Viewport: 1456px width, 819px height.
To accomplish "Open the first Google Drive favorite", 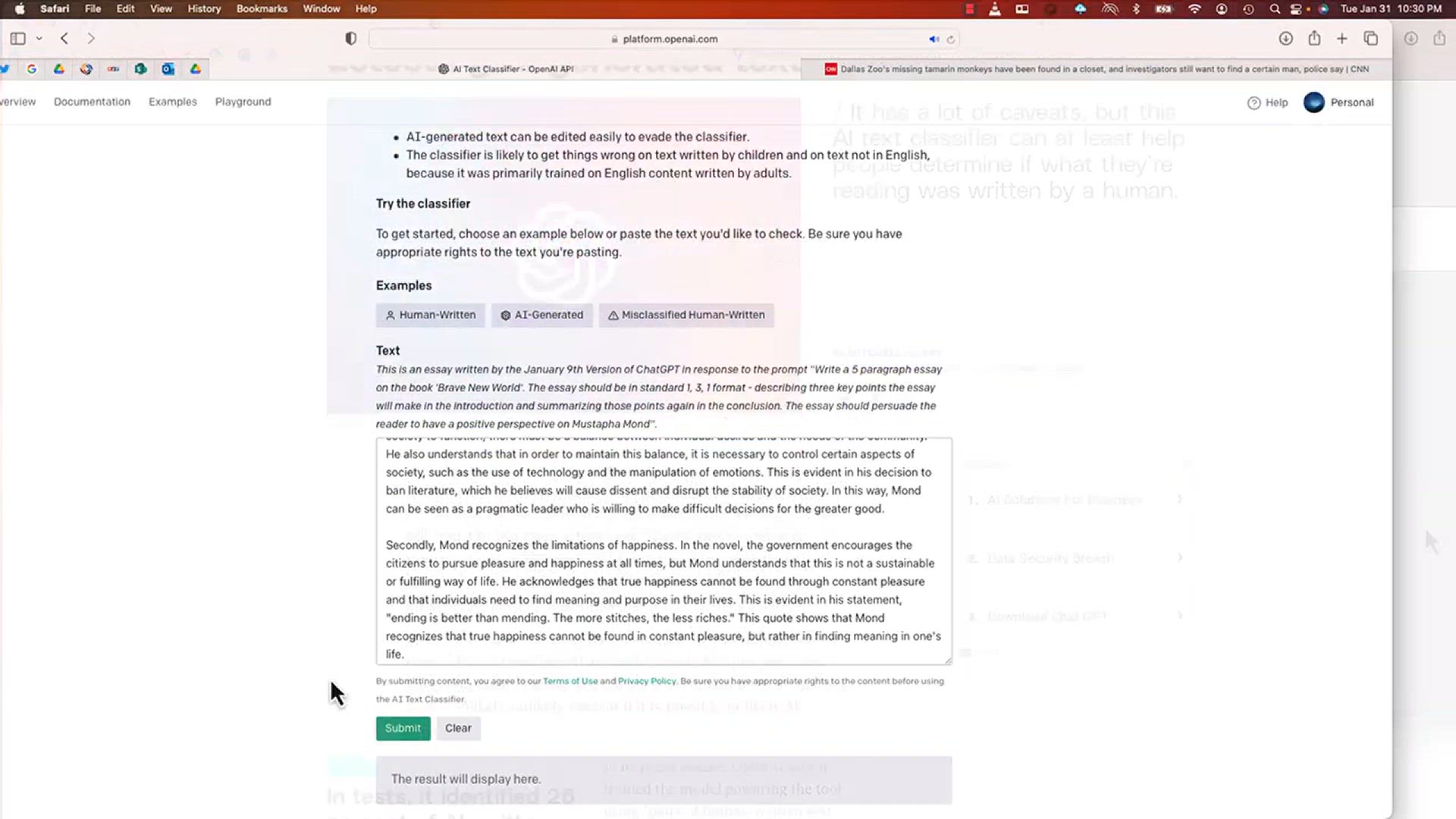I will [x=58, y=69].
